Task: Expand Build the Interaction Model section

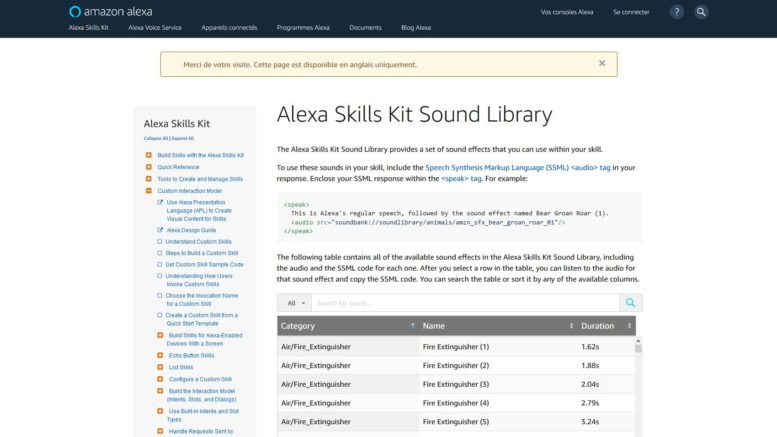Action: [160, 391]
